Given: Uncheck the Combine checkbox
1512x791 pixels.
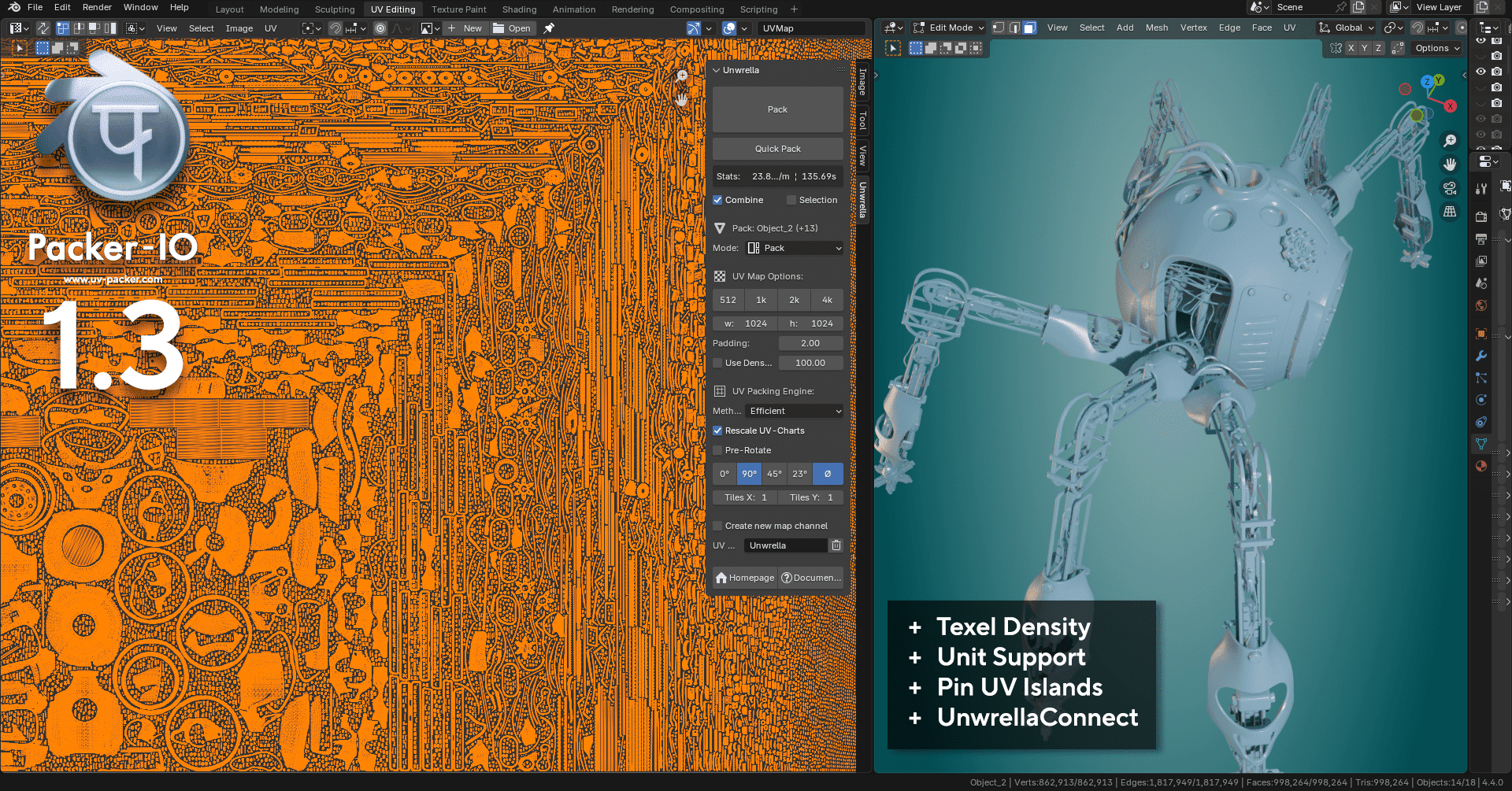Looking at the screenshot, I should point(717,200).
